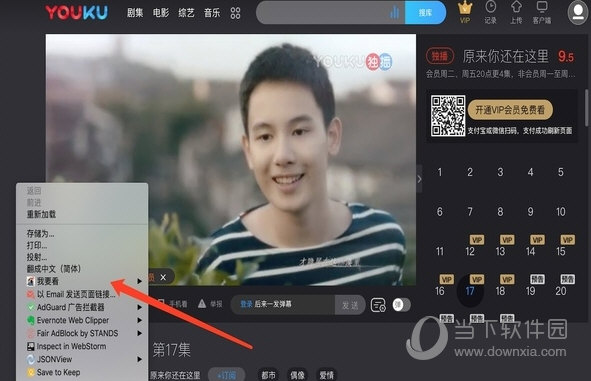Click the Inspect in WebStorm icon
Viewport: 591px width, 381px height.
[x=31, y=346]
